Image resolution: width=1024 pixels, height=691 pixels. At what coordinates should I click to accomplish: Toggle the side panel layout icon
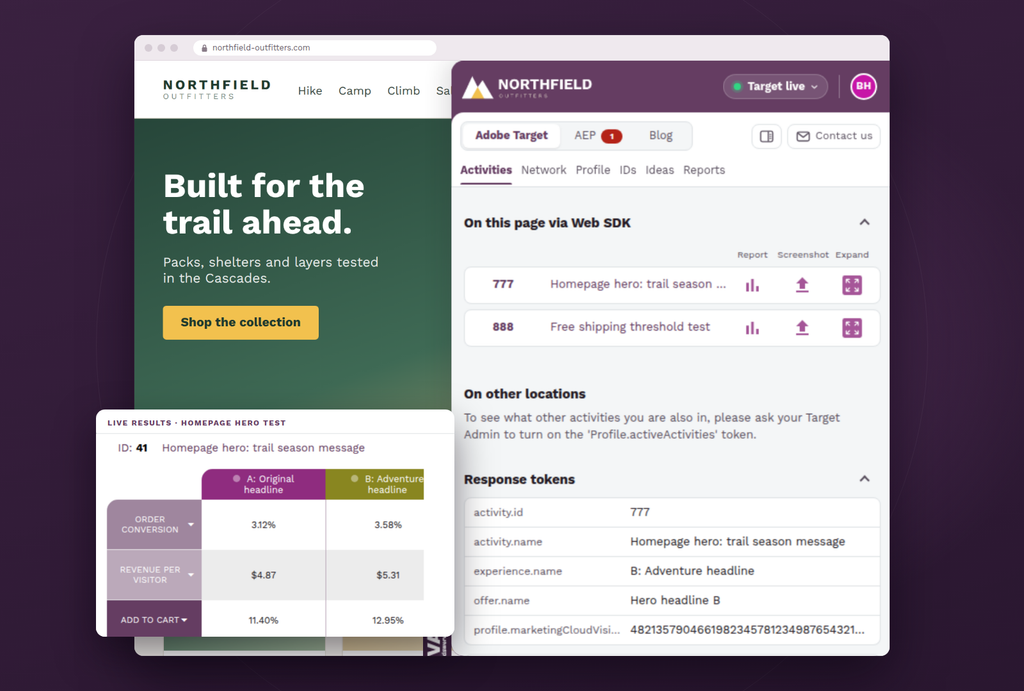[767, 137]
